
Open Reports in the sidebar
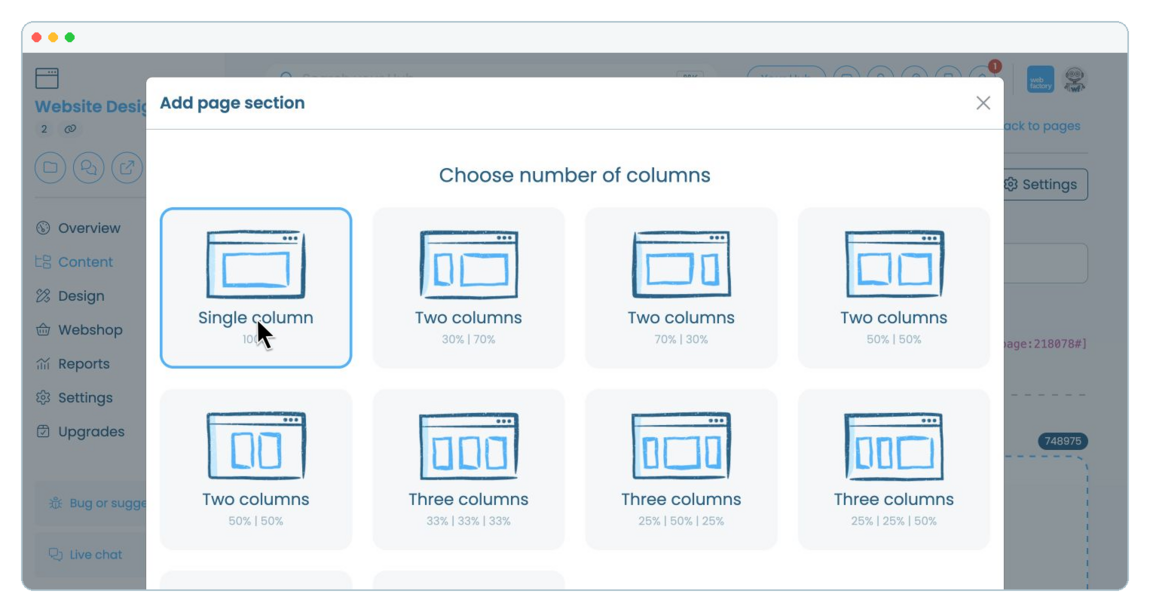(x=73, y=364)
